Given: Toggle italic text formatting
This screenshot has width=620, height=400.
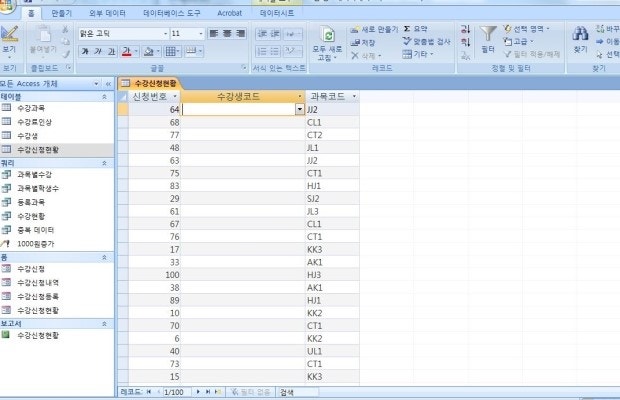Looking at the screenshot, I should [x=96, y=51].
